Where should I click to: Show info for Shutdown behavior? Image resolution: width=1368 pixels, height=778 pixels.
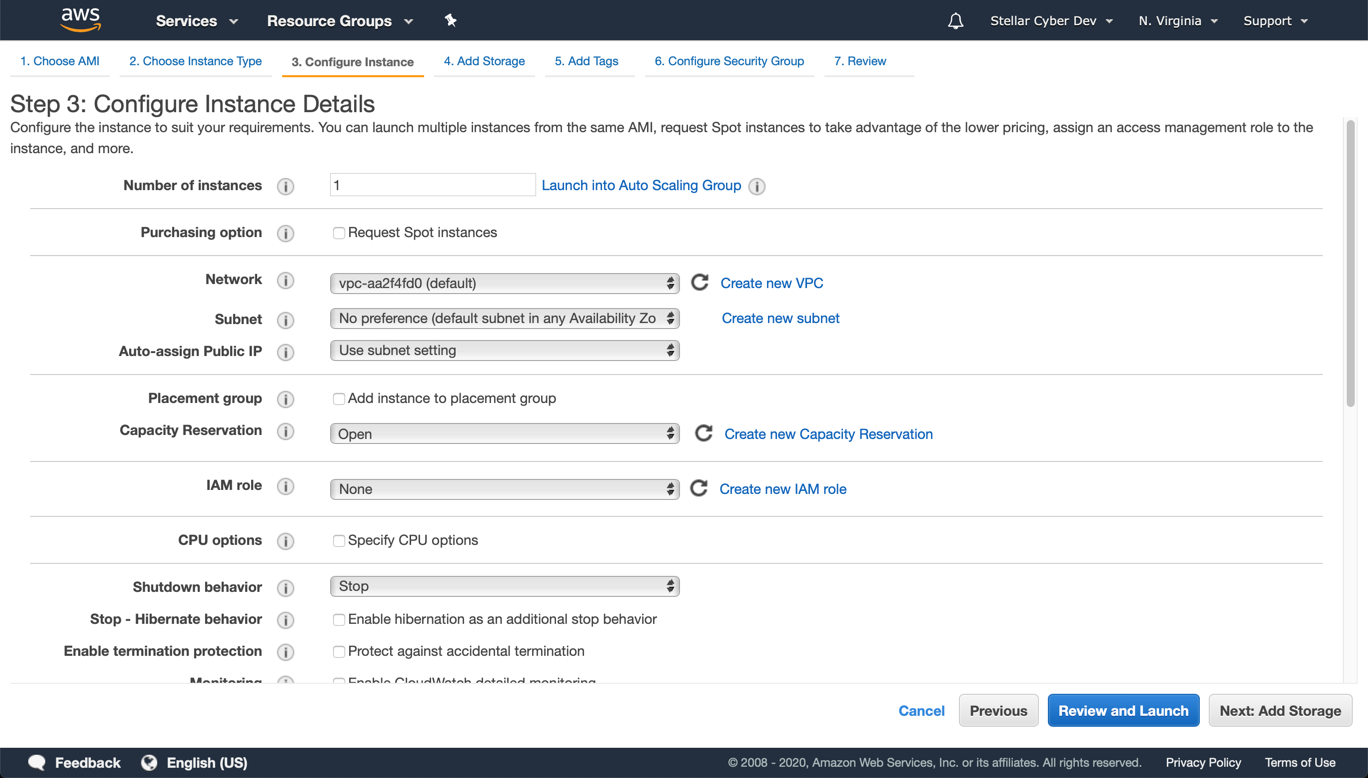[286, 588]
